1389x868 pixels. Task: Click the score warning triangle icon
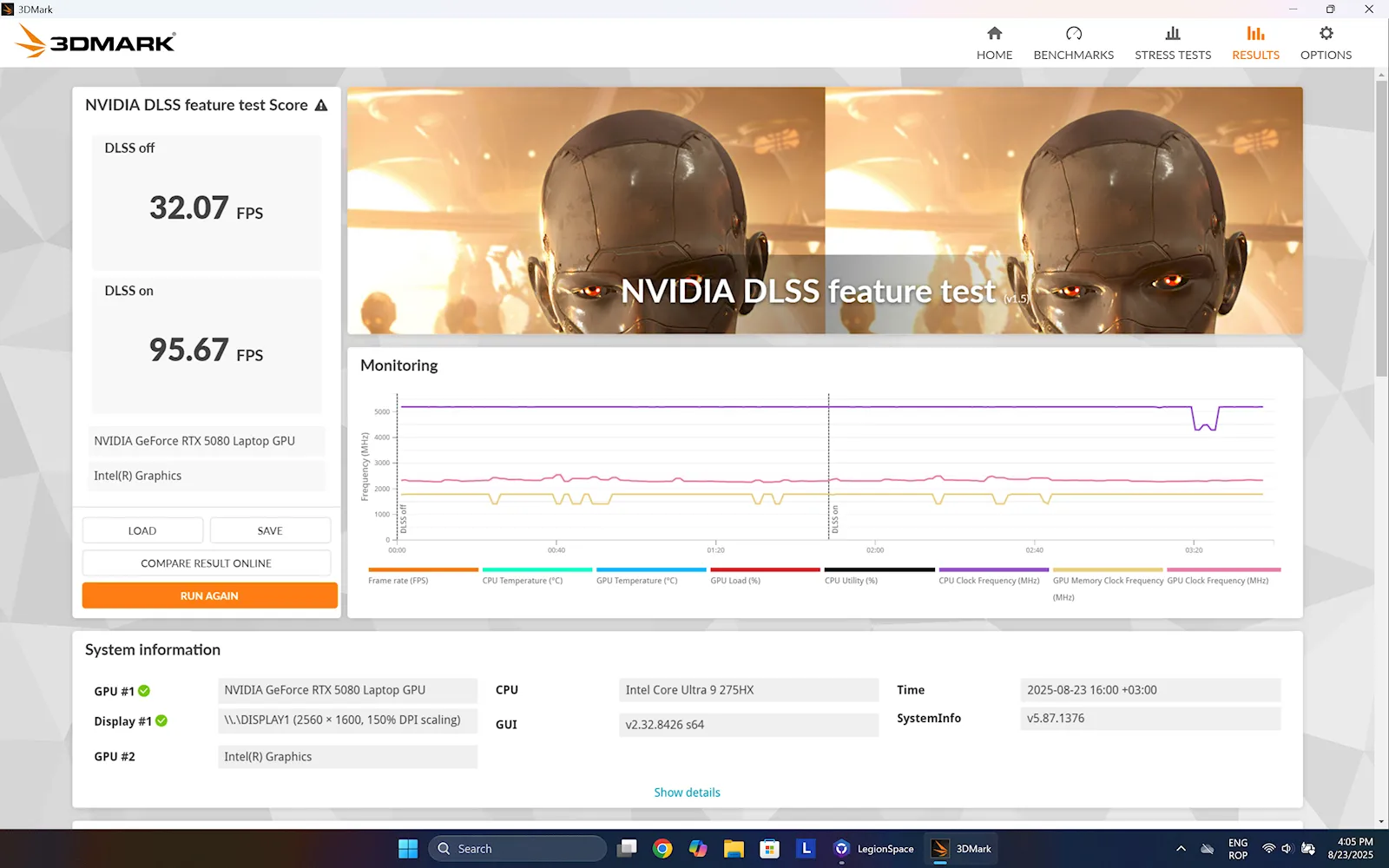tap(321, 105)
